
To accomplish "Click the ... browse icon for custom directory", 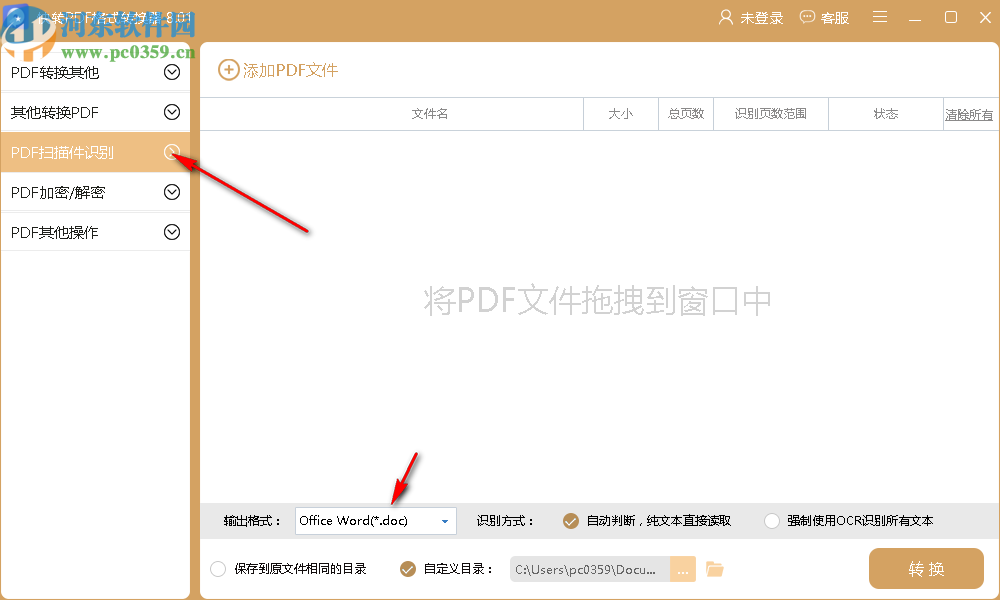I will pos(683,568).
